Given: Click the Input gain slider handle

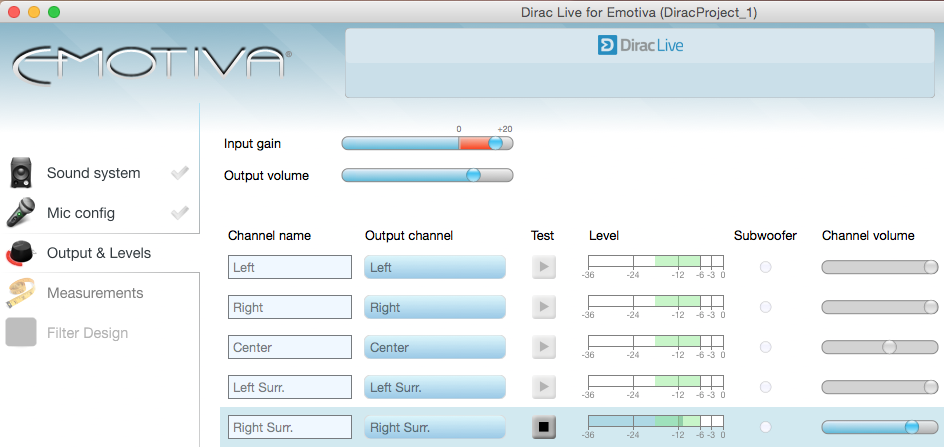Looking at the screenshot, I should tap(495, 143).
